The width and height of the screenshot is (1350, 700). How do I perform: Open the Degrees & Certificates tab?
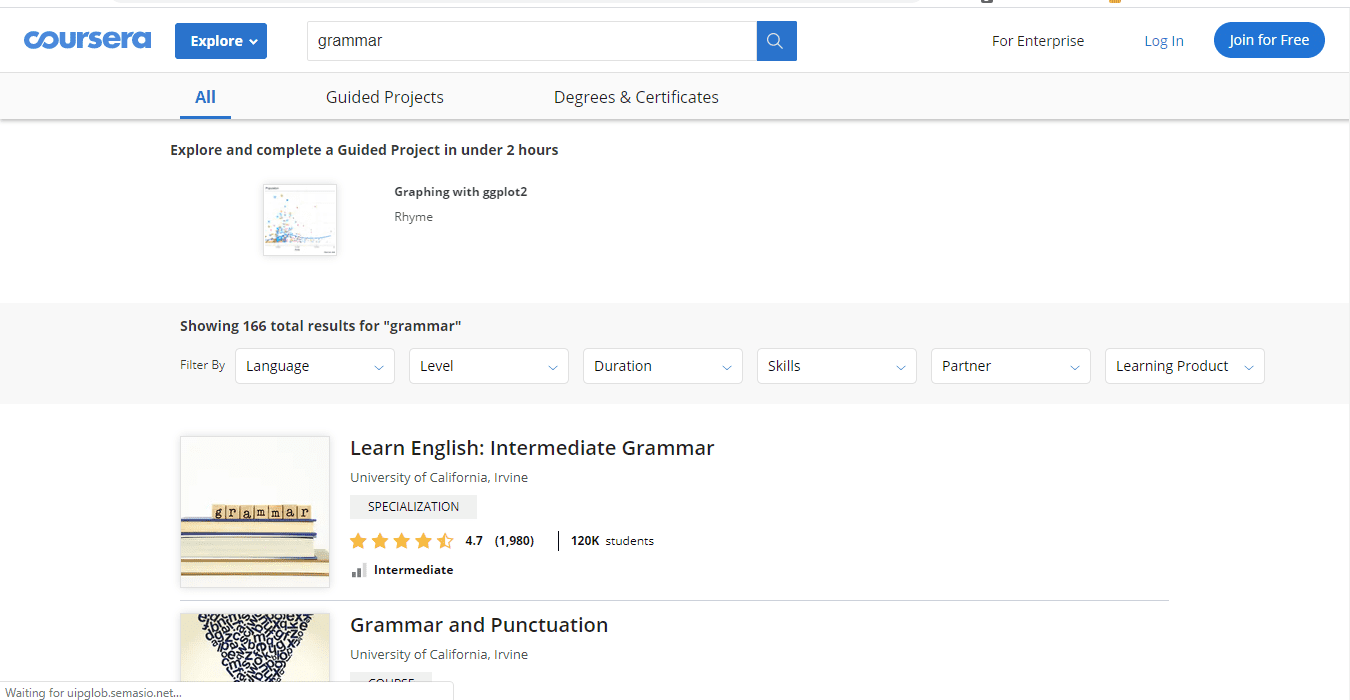(x=636, y=97)
